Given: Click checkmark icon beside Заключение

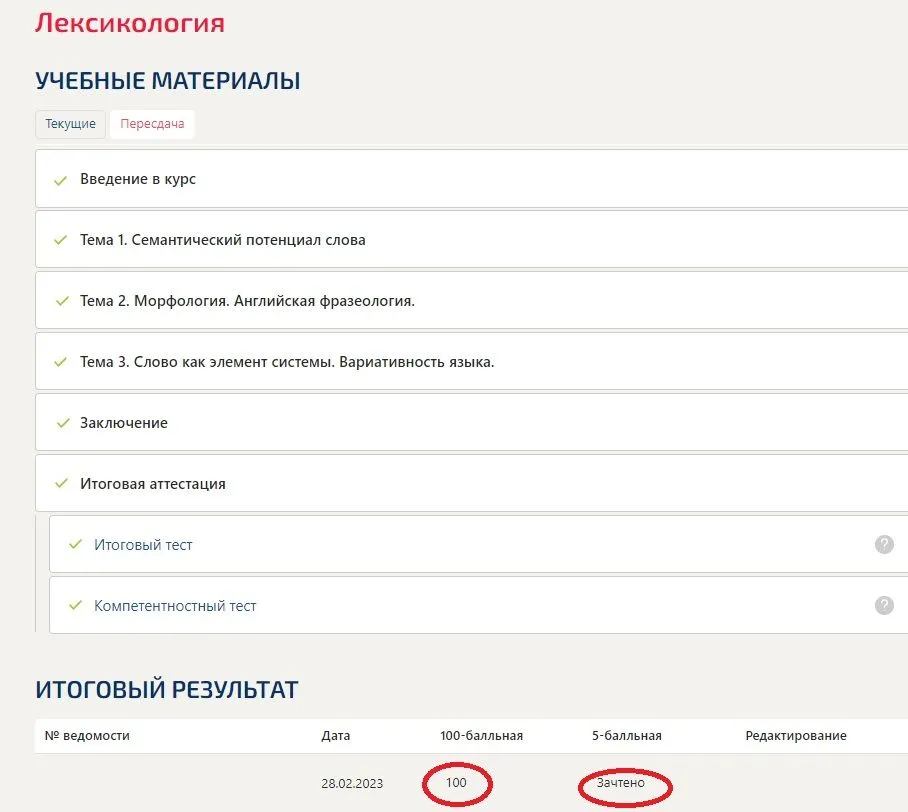Looking at the screenshot, I should (x=60, y=423).
